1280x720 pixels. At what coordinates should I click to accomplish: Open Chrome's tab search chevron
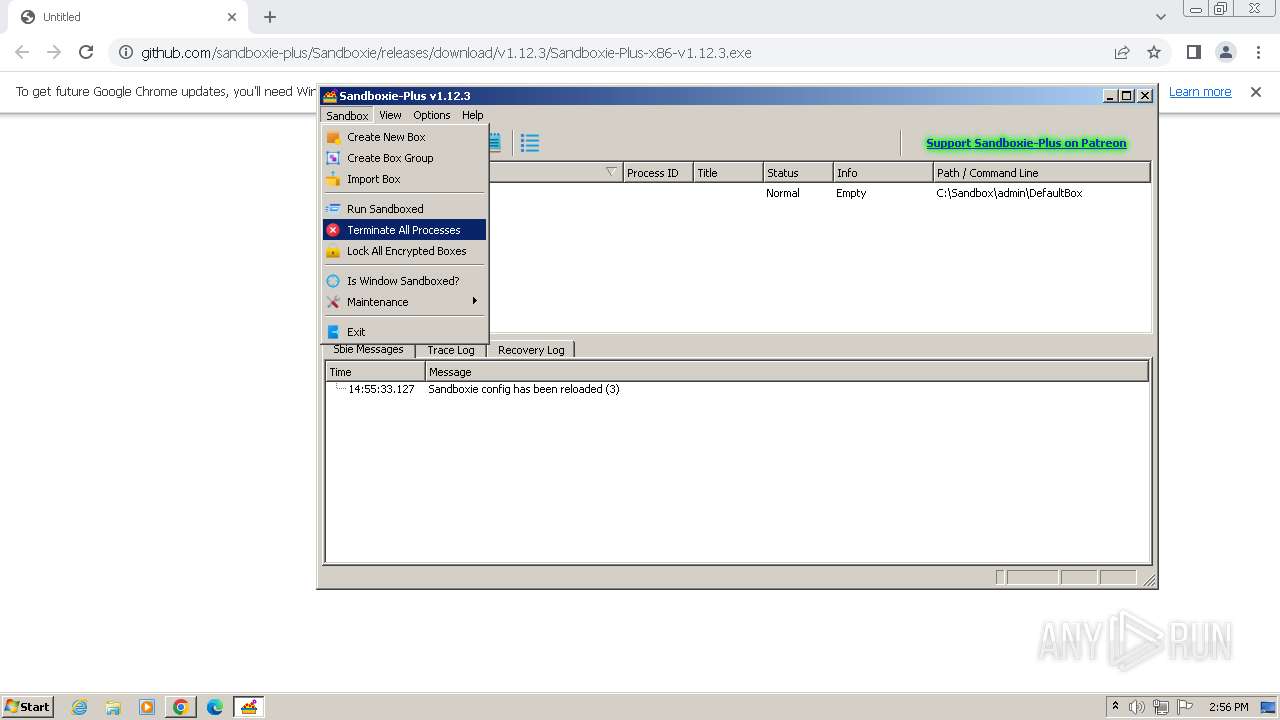coord(1160,17)
